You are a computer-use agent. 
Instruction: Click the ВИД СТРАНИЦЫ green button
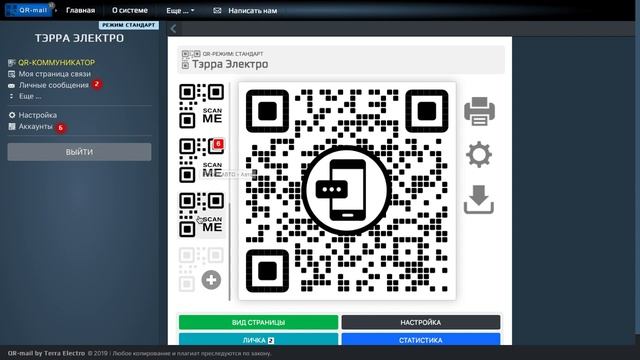pos(258,322)
